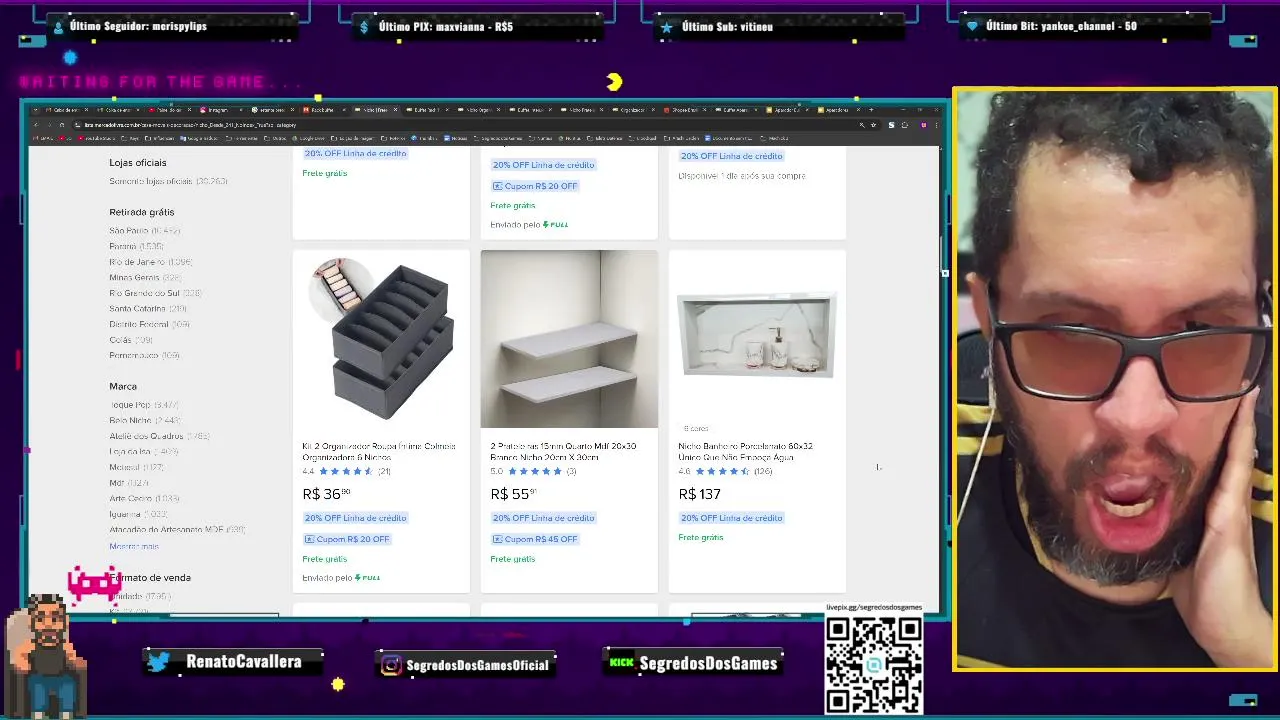Click the KICK logo beside SegredosDosGames
The height and width of the screenshot is (720, 1280).
click(622, 662)
